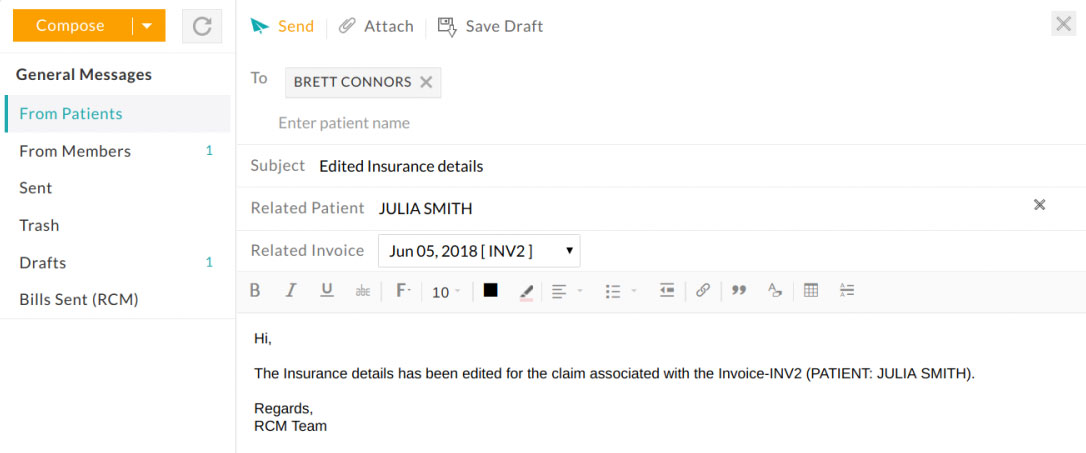Click the Save Draft button
Screen dimensions: 1086x453
491,26
